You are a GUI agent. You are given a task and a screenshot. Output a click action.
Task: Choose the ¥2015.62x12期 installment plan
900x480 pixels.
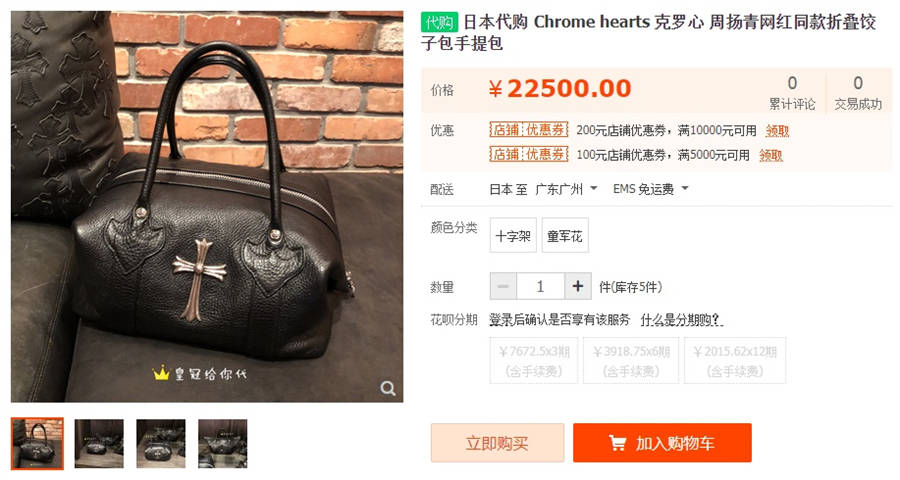coord(735,360)
